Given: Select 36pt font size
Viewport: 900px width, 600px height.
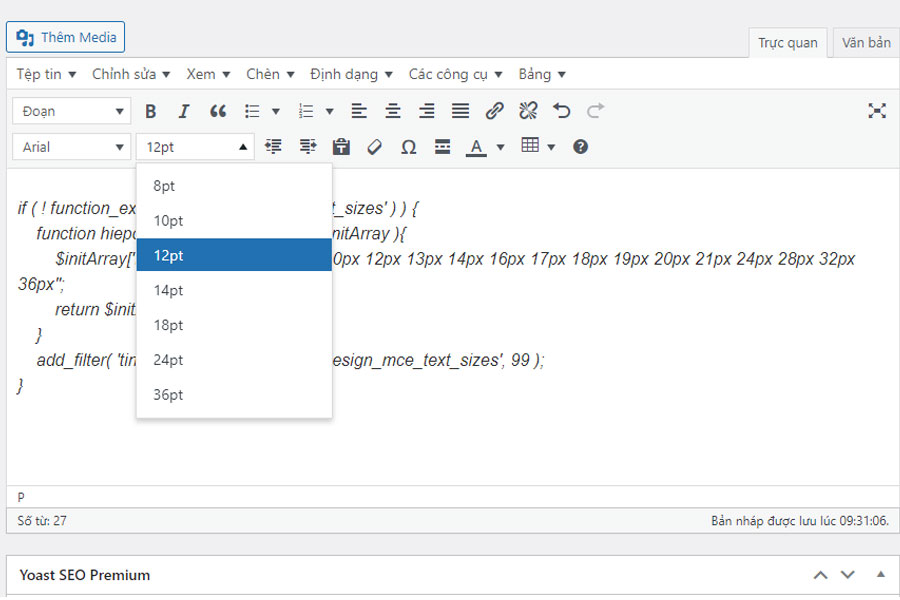Looking at the screenshot, I should pyautogui.click(x=234, y=395).
